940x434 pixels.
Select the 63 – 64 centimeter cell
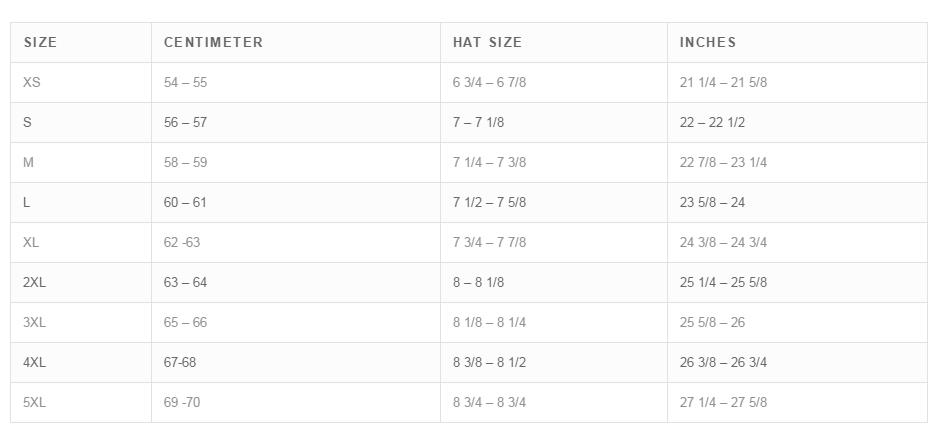(x=185, y=282)
